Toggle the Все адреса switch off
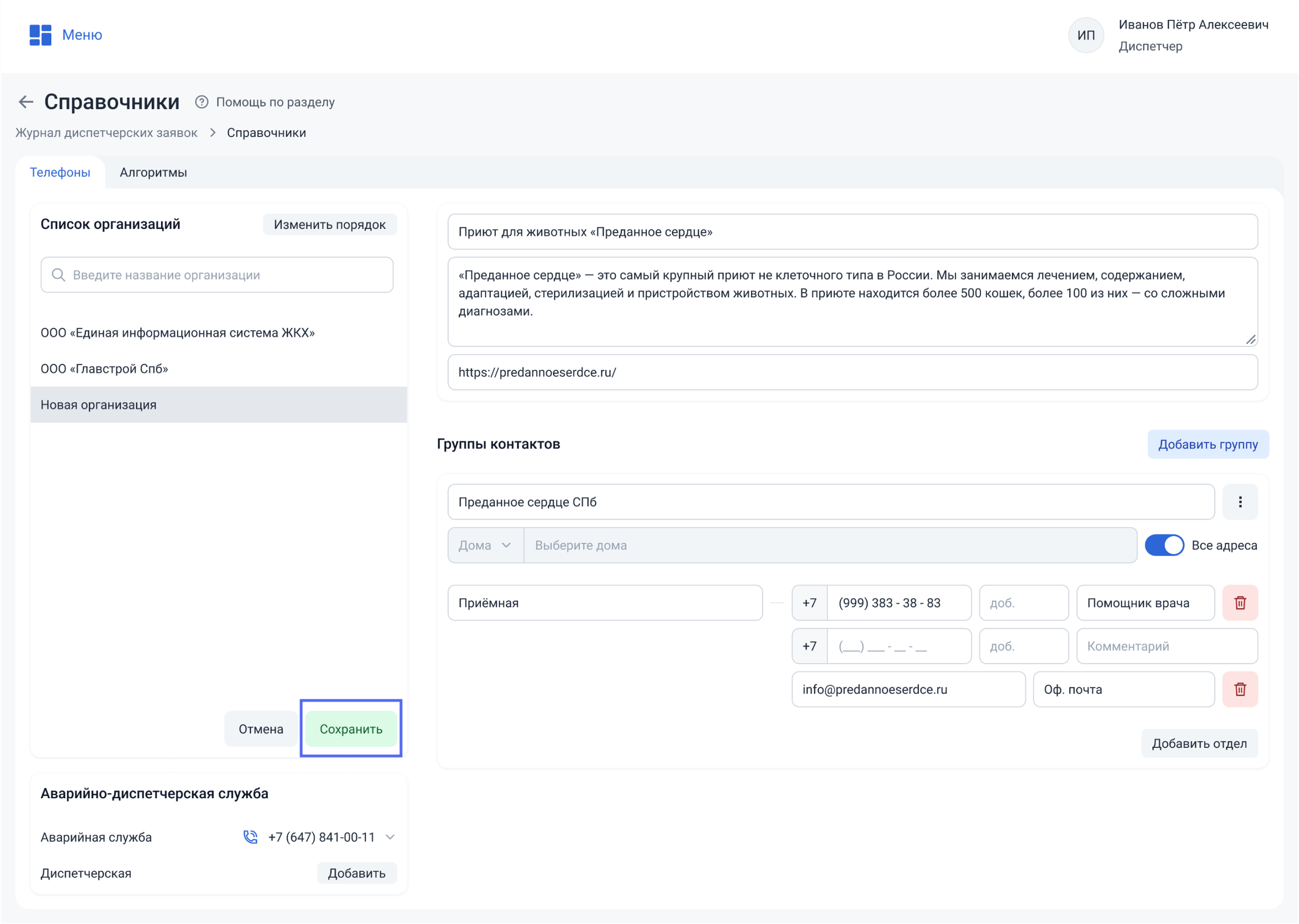 tap(1164, 545)
